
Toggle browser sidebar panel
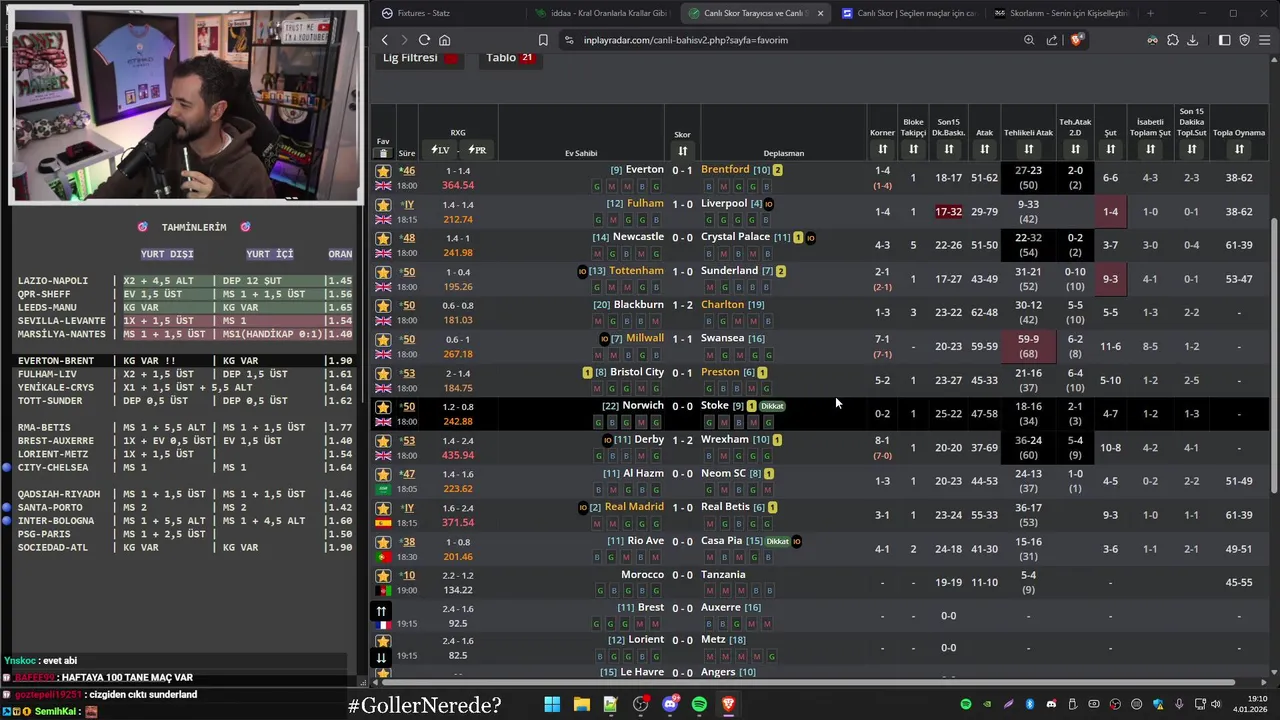[1224, 40]
